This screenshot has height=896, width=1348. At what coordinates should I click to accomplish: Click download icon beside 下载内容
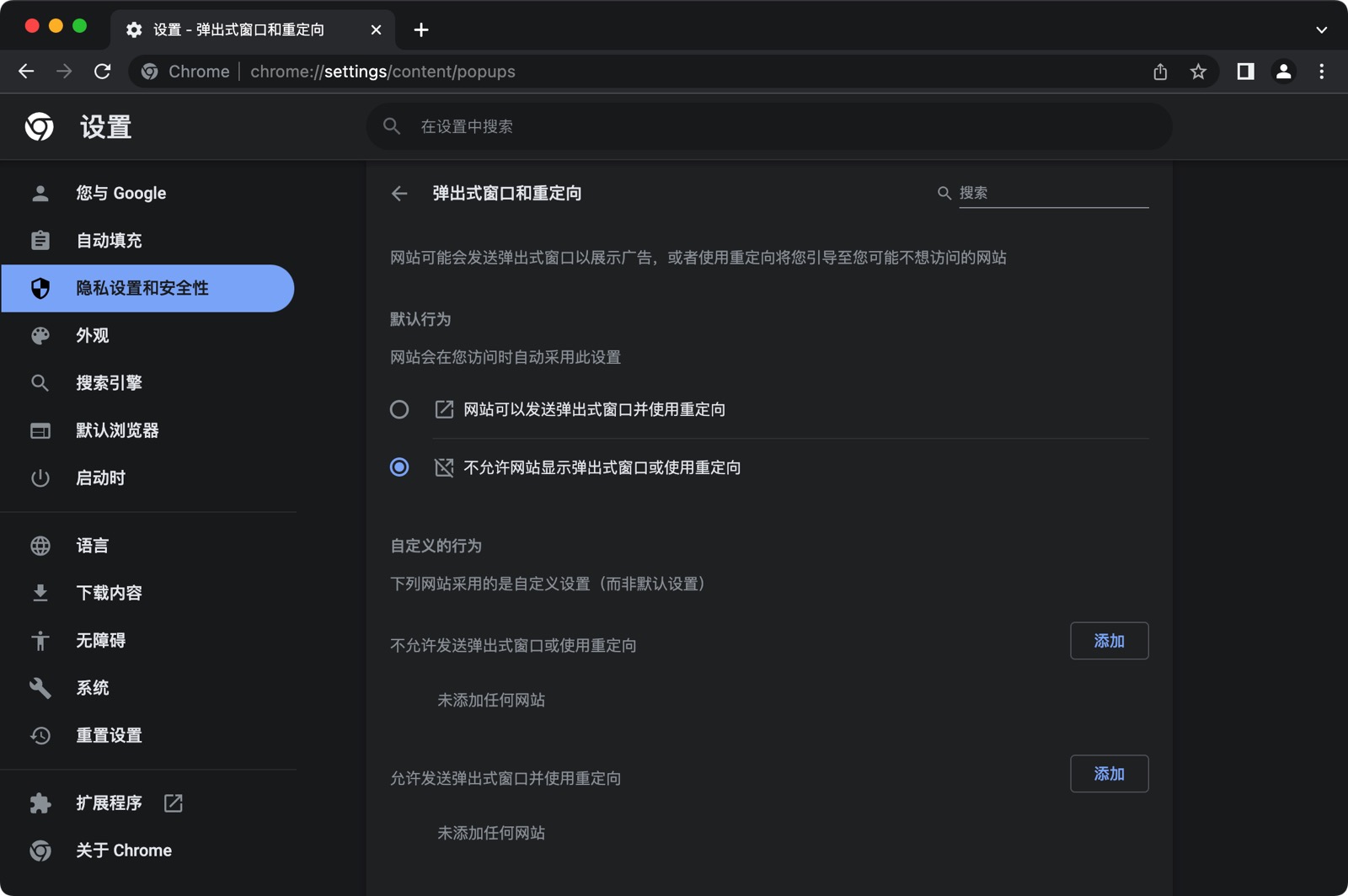tap(40, 593)
